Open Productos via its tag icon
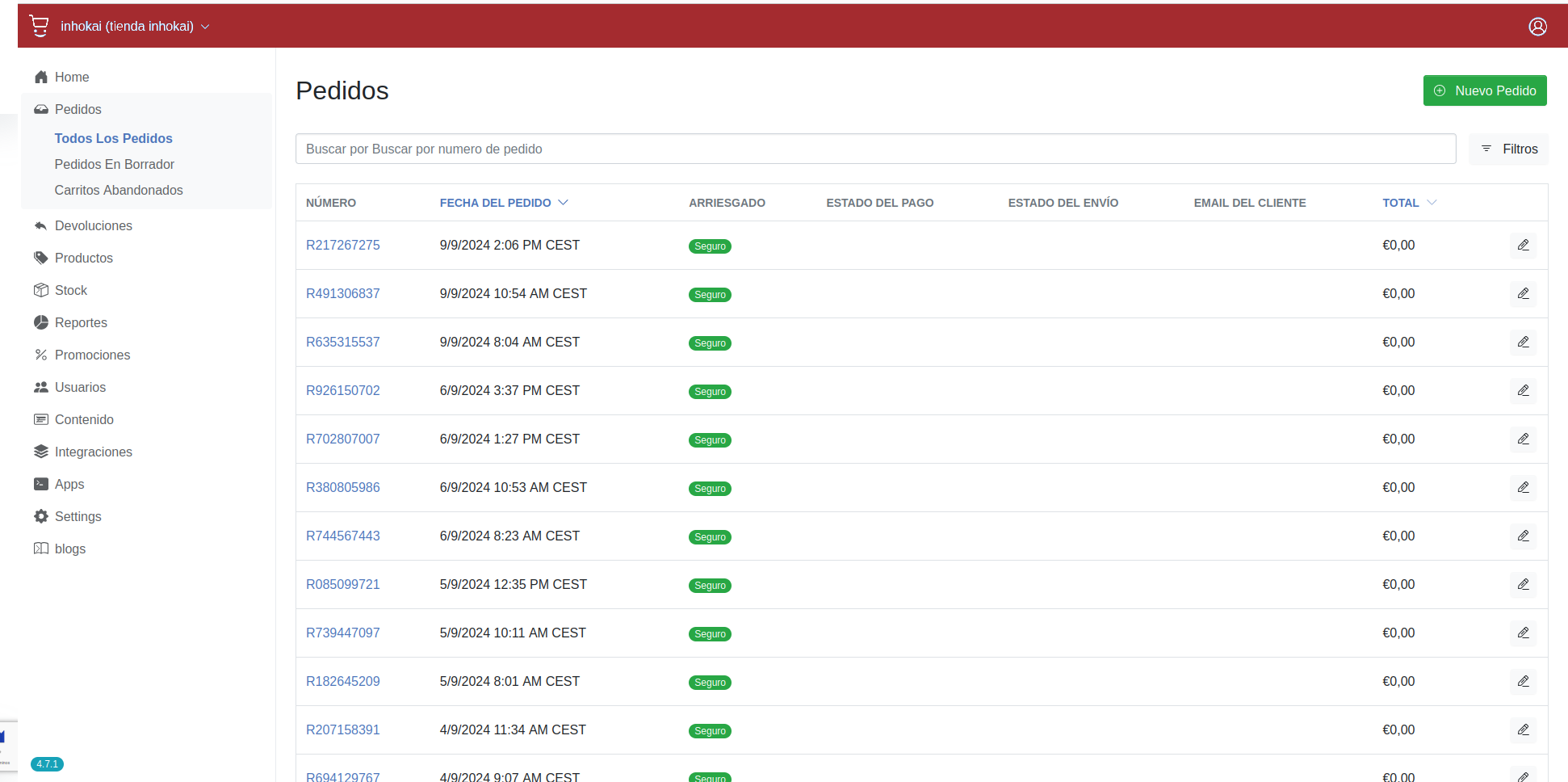The width and height of the screenshot is (1568, 782). tap(41, 258)
